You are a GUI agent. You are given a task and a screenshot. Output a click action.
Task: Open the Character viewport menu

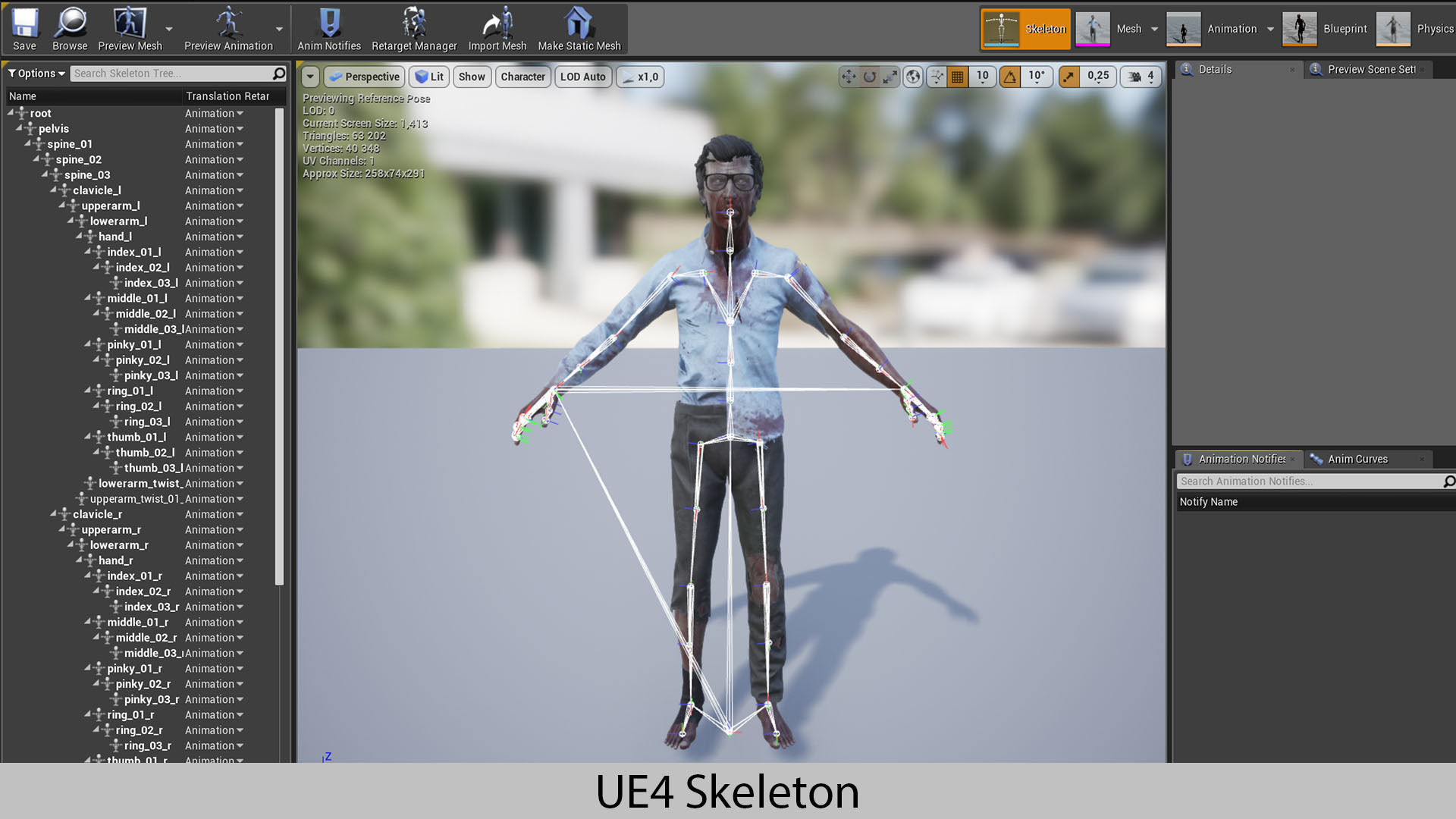click(x=522, y=77)
